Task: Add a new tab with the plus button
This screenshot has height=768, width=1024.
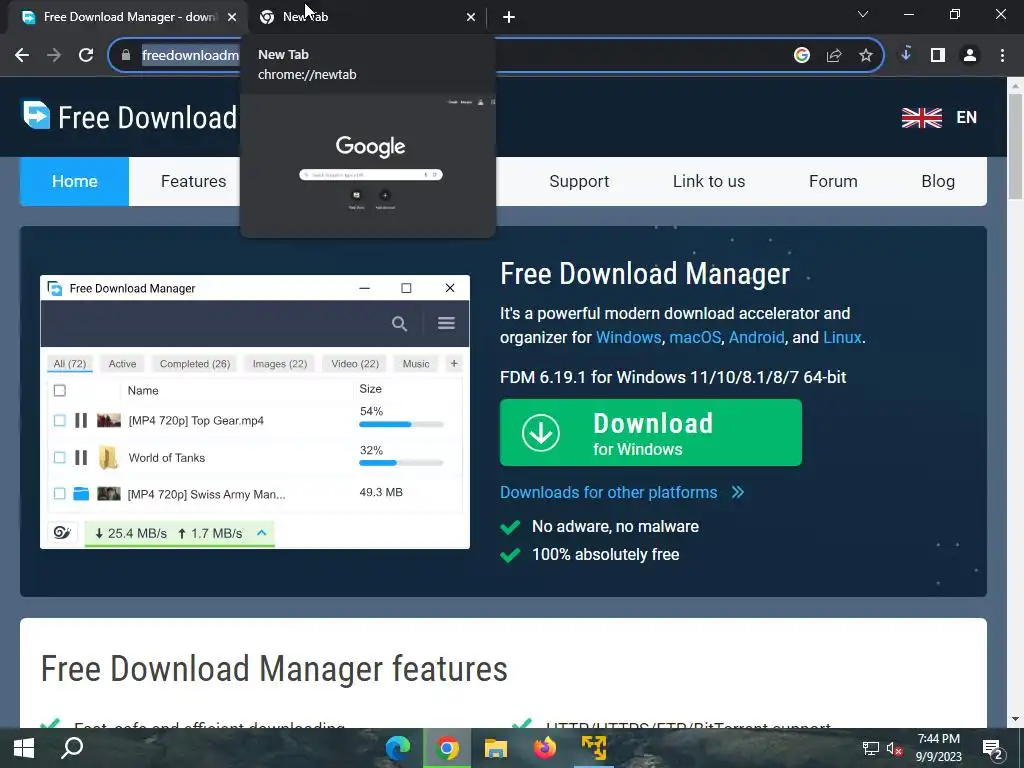Action: (509, 17)
